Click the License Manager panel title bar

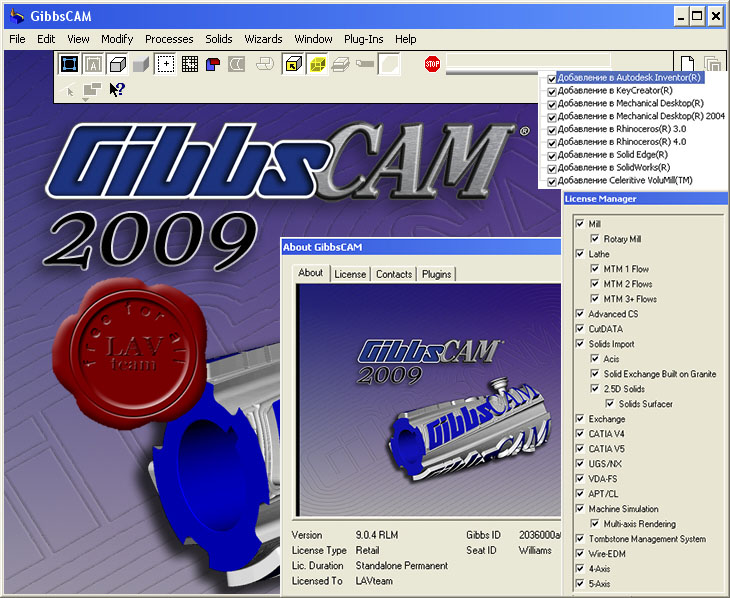point(646,199)
